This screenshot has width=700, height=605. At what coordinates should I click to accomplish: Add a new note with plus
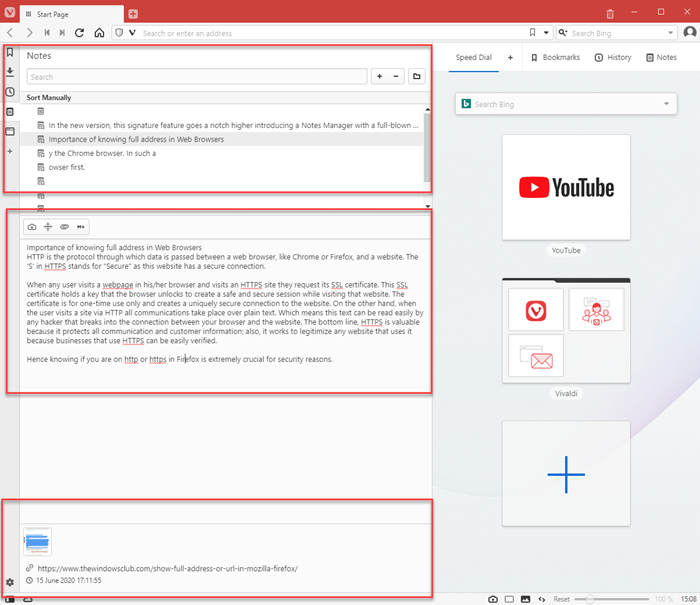[379, 76]
